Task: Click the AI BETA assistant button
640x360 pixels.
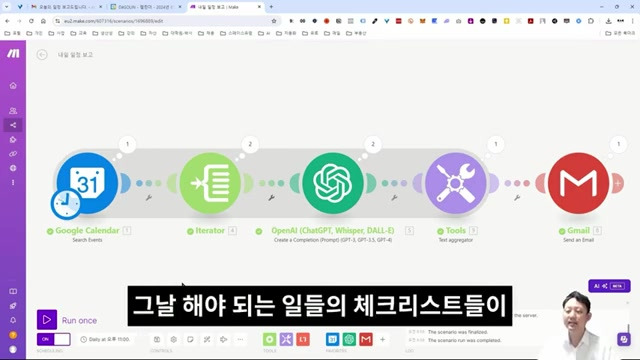Action: click(x=609, y=286)
